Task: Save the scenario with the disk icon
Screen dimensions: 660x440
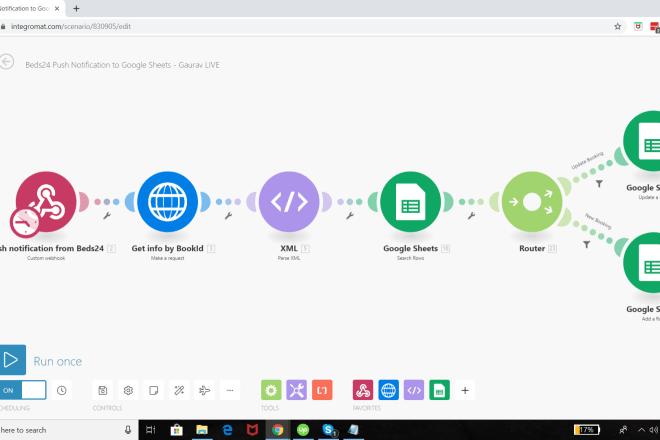Action: tap(103, 390)
